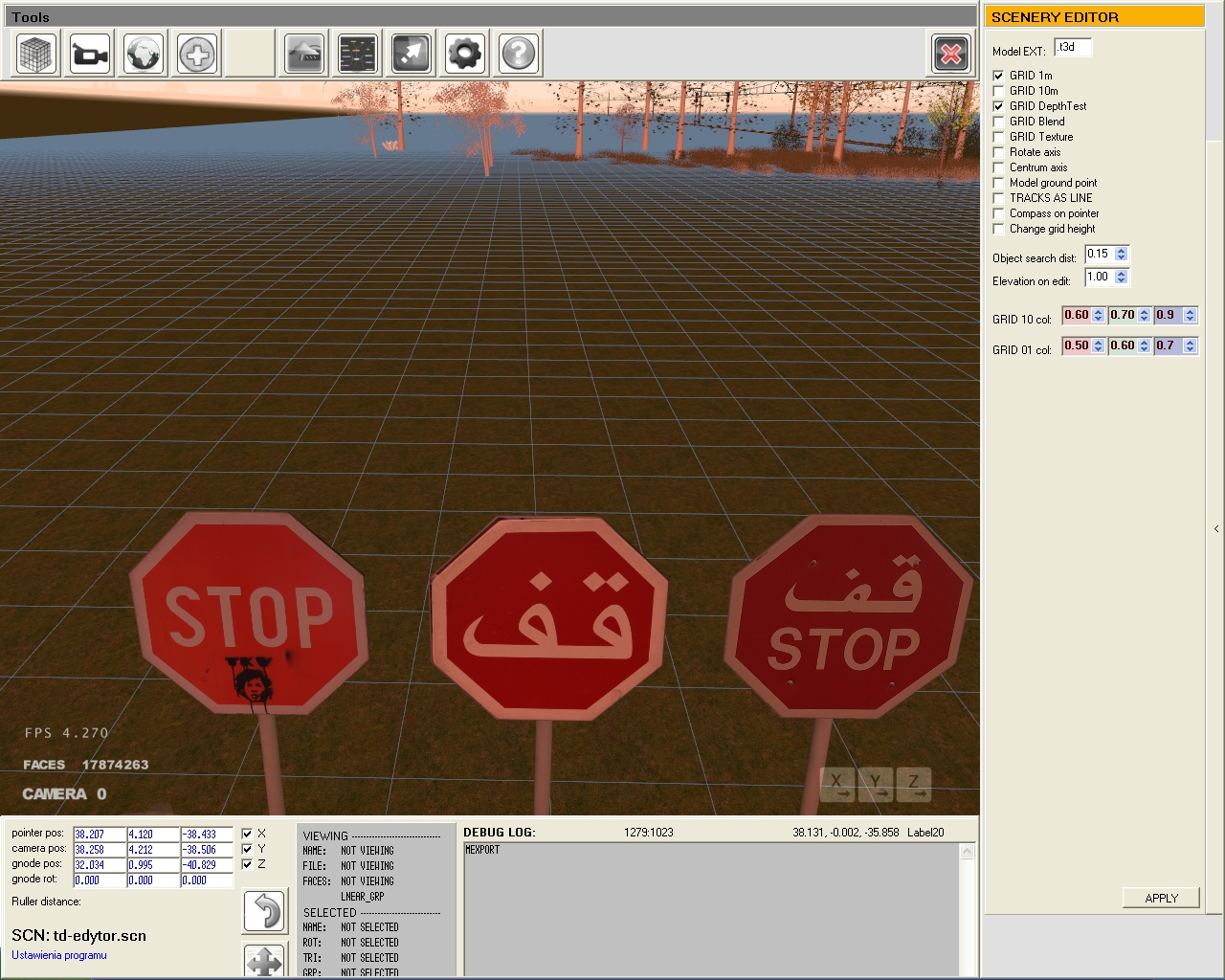Increase the GRID 10 col red value
1225x980 pixels.
[1099, 312]
